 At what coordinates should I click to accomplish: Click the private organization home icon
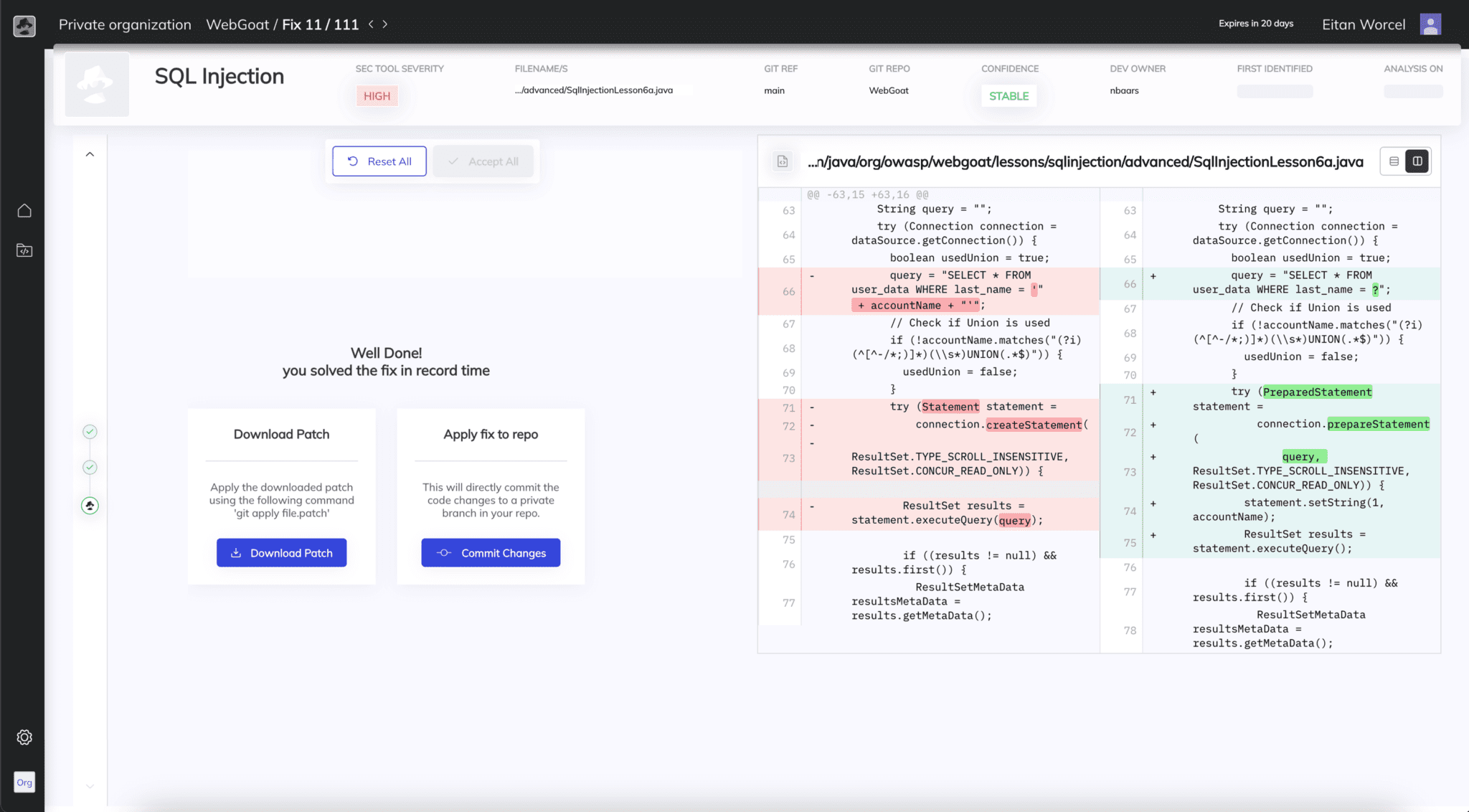point(24,210)
